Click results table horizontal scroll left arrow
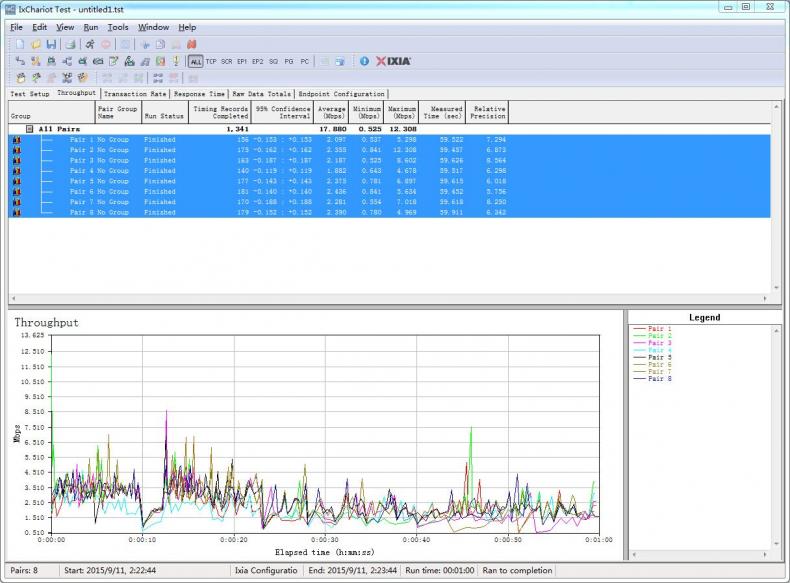This screenshot has height=583, width=790. pyautogui.click(x=14, y=298)
